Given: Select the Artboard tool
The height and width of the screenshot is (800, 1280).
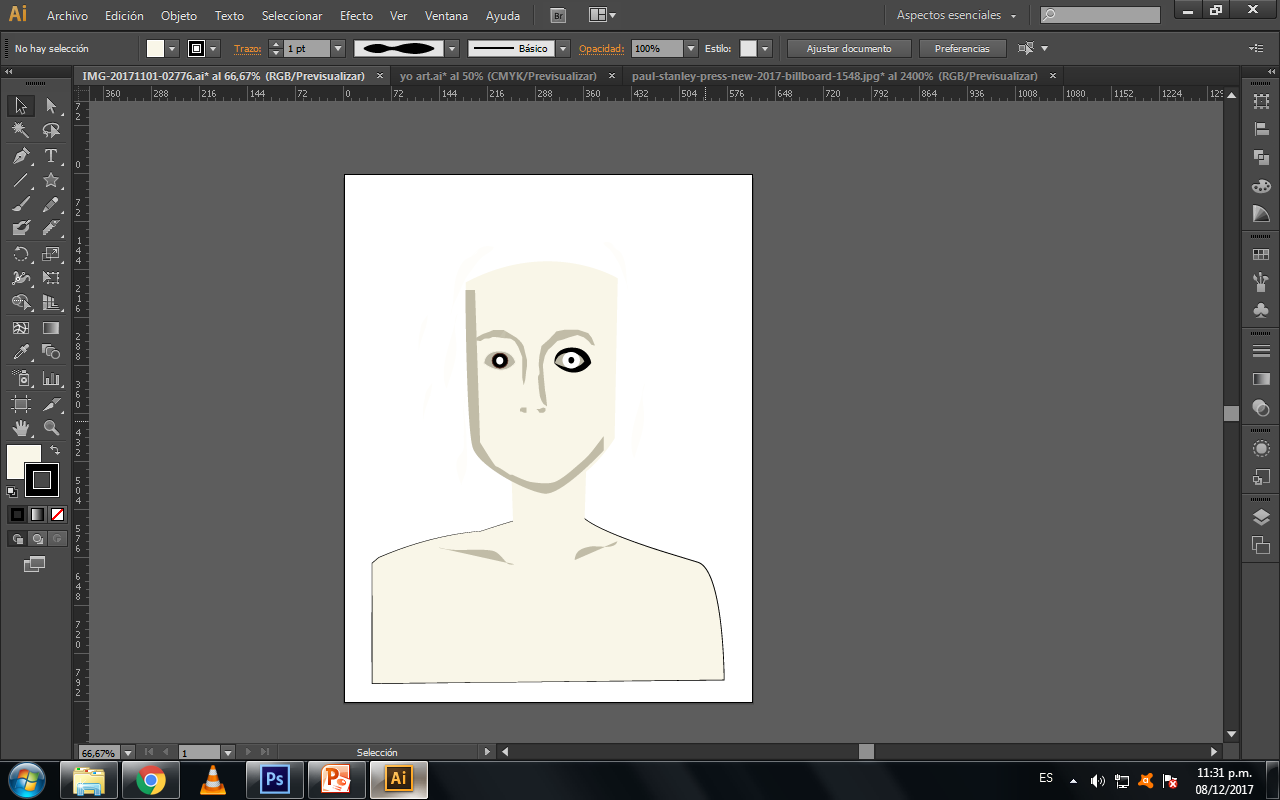Looking at the screenshot, I should 20,404.
